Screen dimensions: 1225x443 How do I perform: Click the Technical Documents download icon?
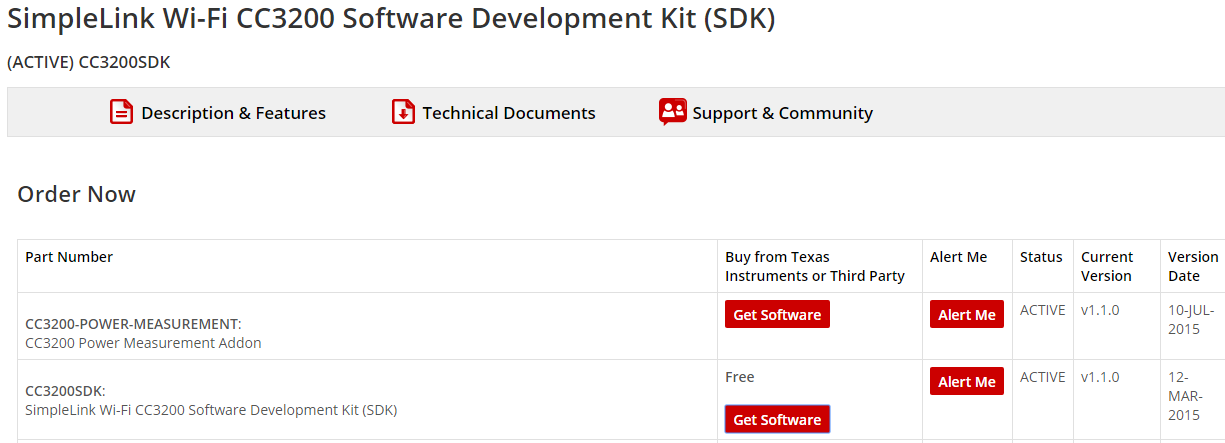tap(403, 112)
